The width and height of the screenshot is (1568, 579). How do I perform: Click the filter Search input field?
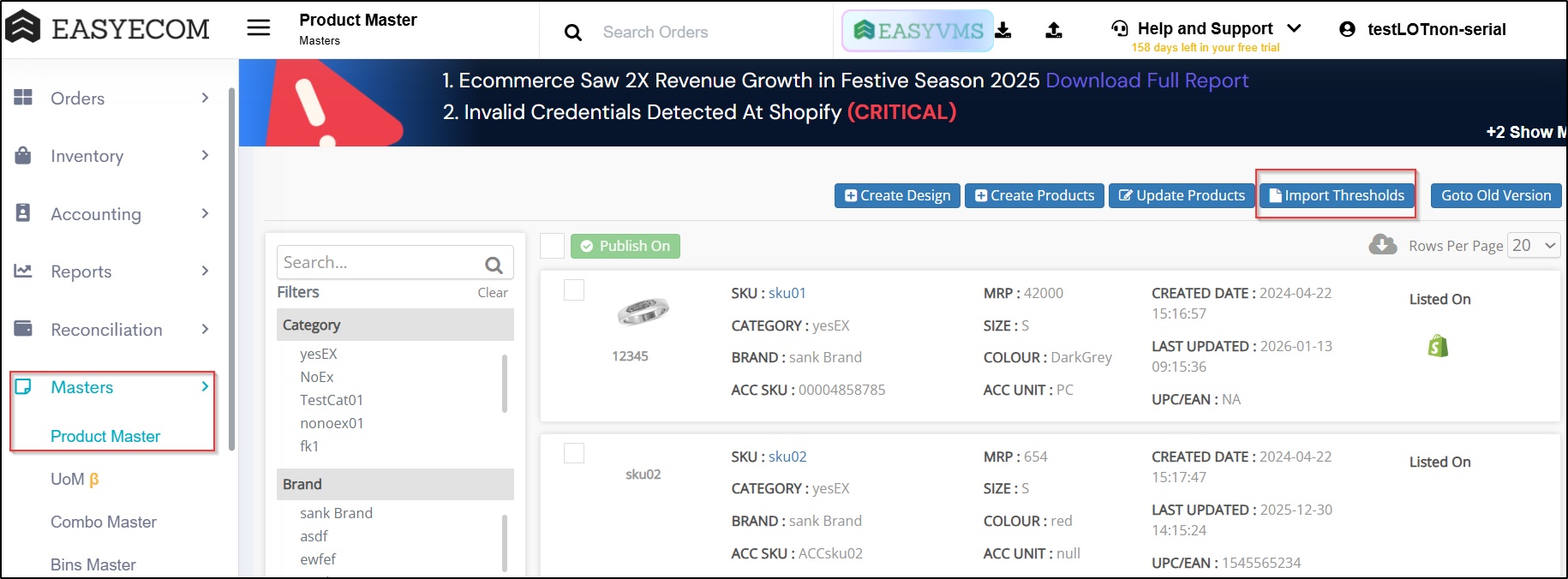[x=380, y=263]
